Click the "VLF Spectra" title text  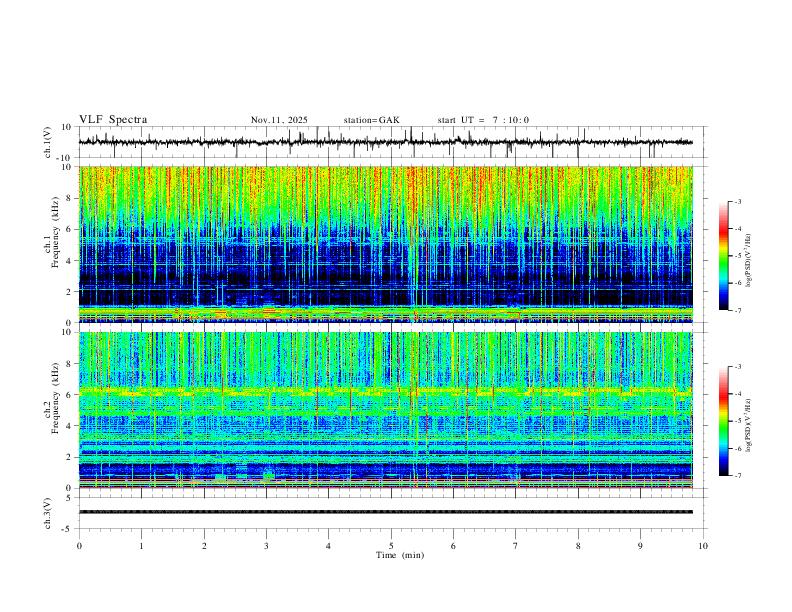[x=113, y=120]
